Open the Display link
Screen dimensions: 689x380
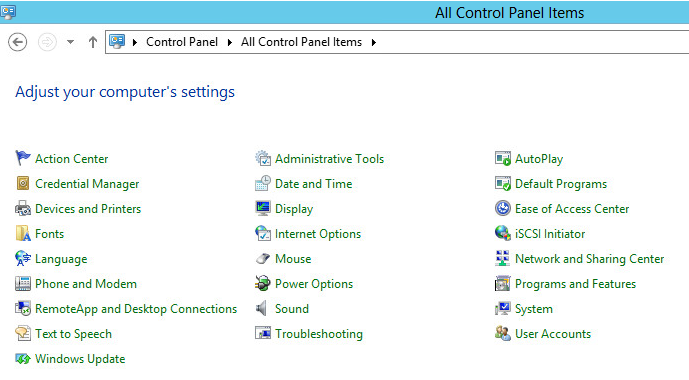point(294,209)
